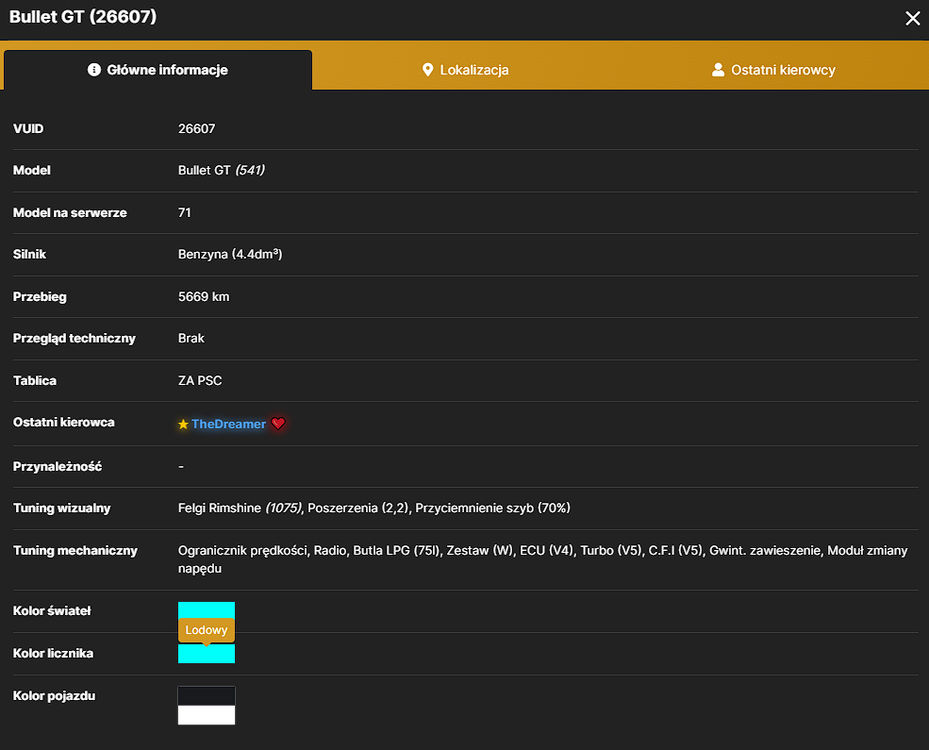929x750 pixels.
Task: Switch to the Lokalizacja tab
Action: [465, 70]
